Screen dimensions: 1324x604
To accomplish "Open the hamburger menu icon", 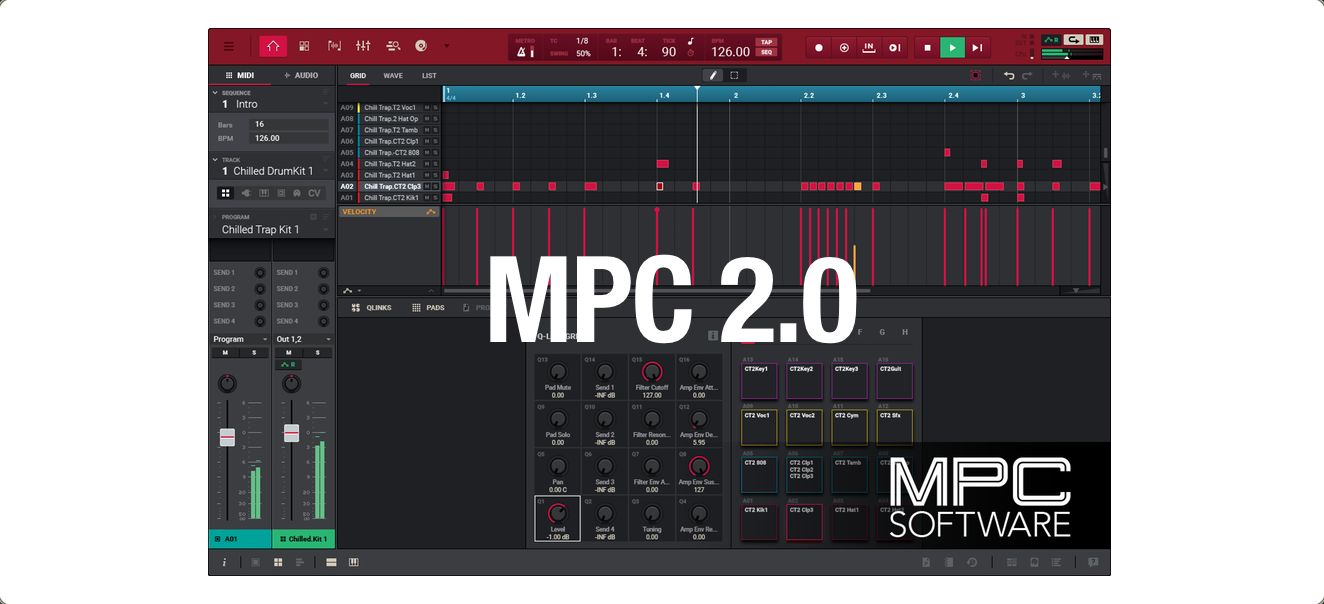I will tap(229, 46).
